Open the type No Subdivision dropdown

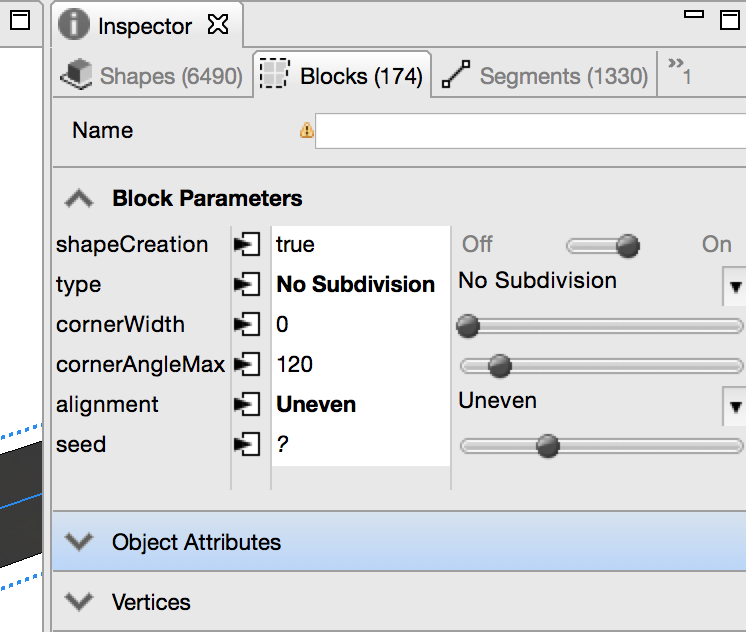pyautogui.click(x=734, y=286)
